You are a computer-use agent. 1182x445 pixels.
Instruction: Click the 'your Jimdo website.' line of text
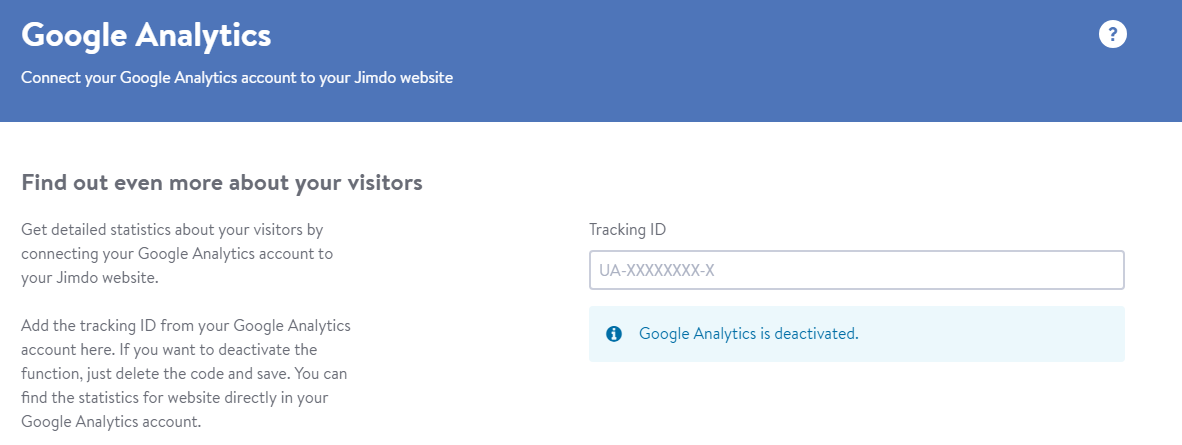[x=90, y=278]
